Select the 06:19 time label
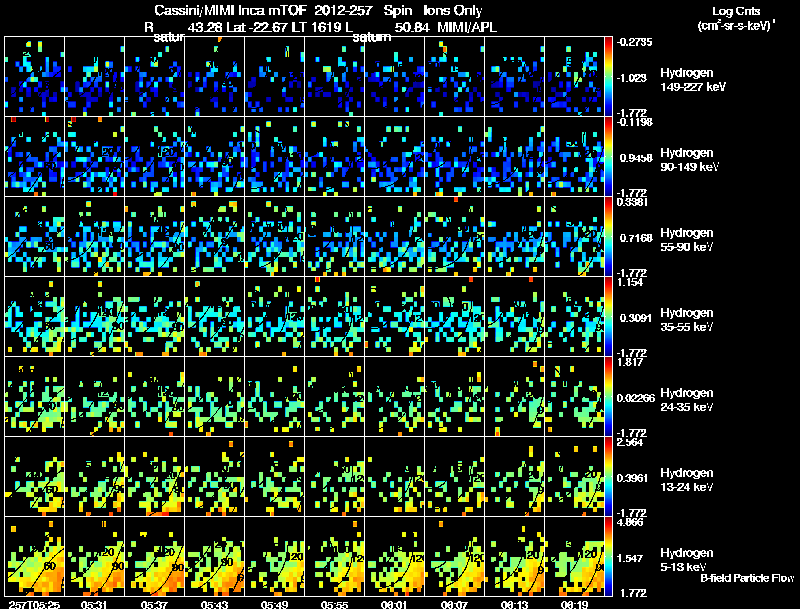 [x=574, y=604]
